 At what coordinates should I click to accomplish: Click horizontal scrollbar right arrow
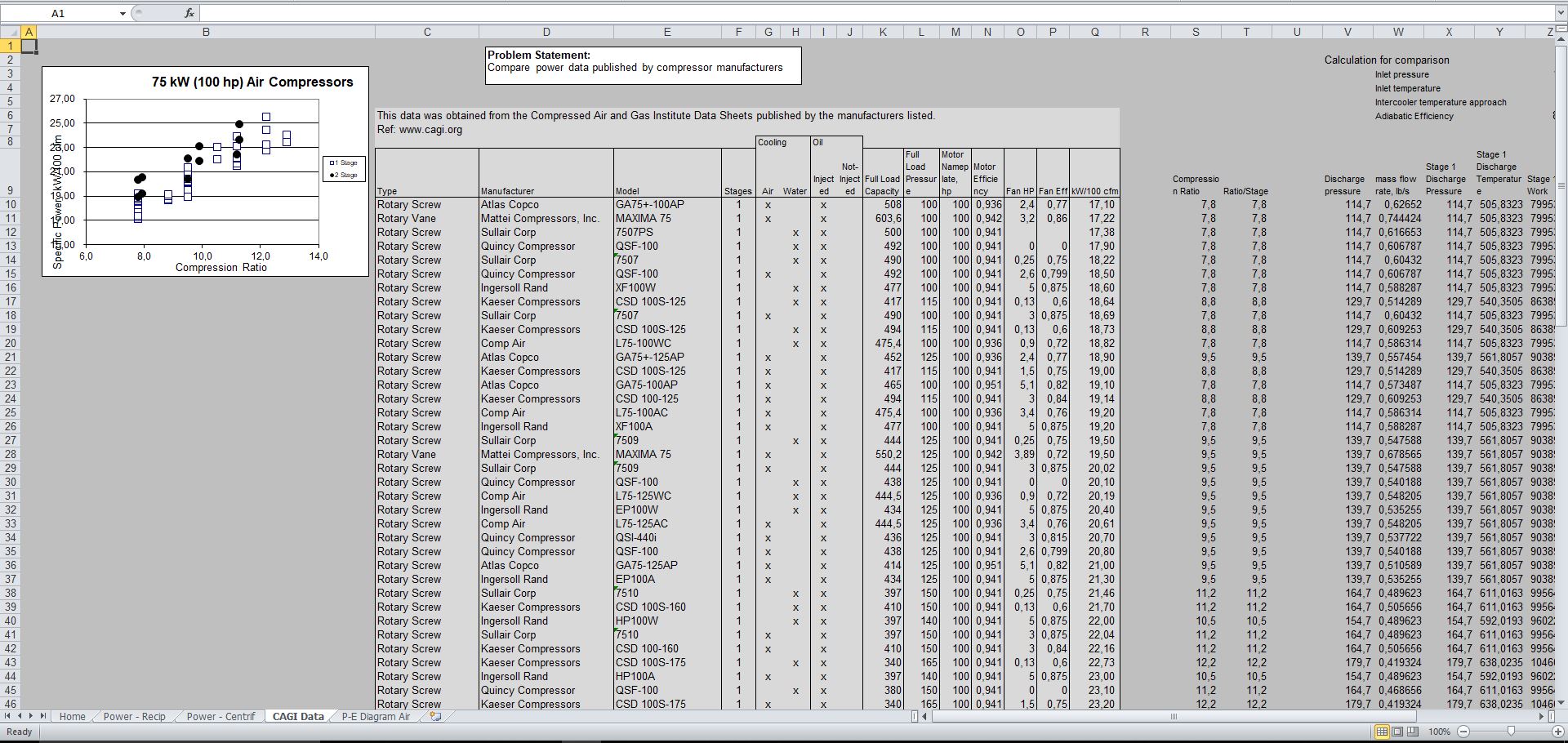click(x=1542, y=716)
